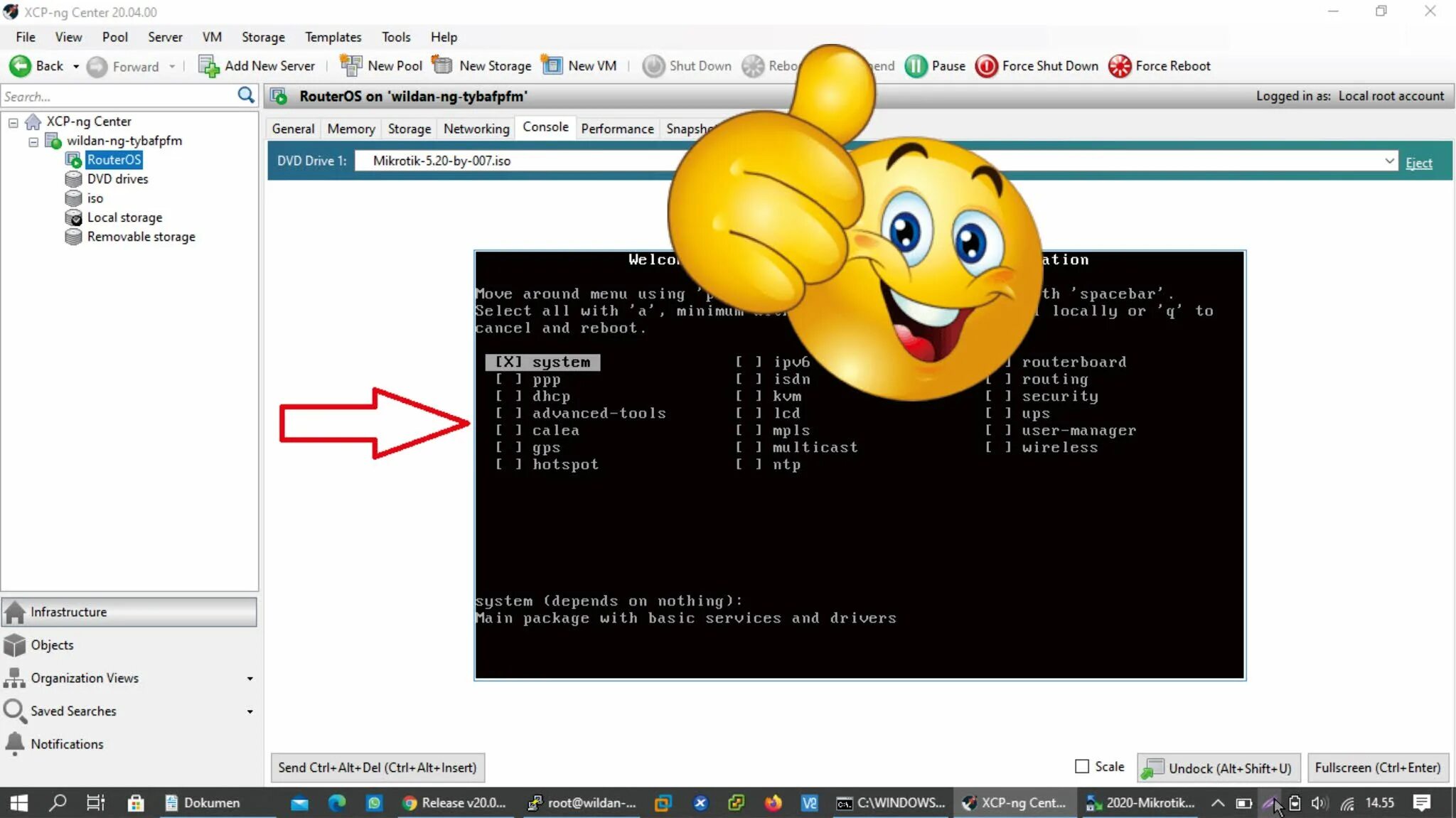The height and width of the screenshot is (818, 1456).
Task: Click the green Back arrow icon
Action: point(20,66)
